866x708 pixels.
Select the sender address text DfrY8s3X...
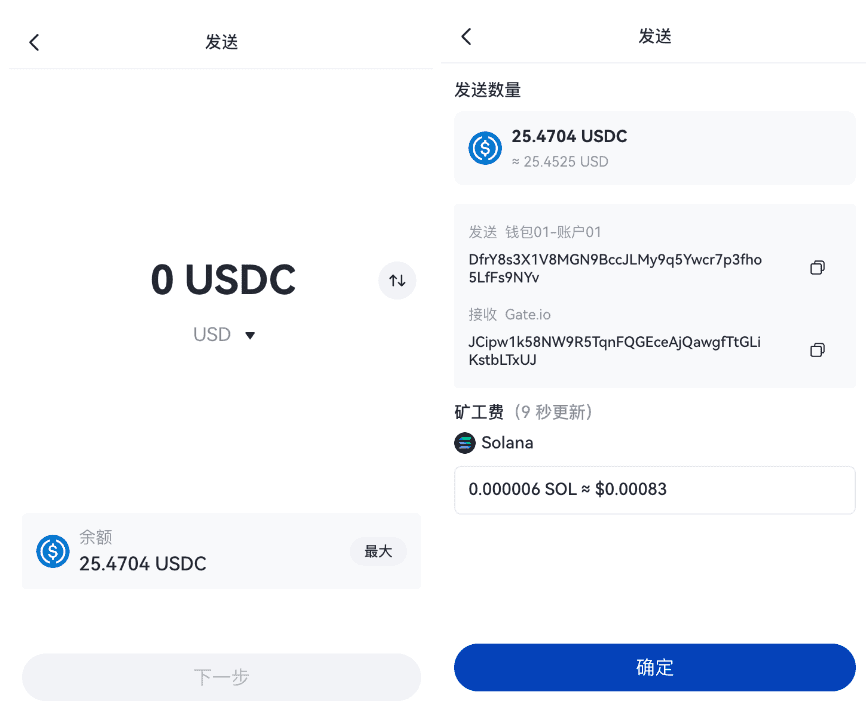click(615, 268)
